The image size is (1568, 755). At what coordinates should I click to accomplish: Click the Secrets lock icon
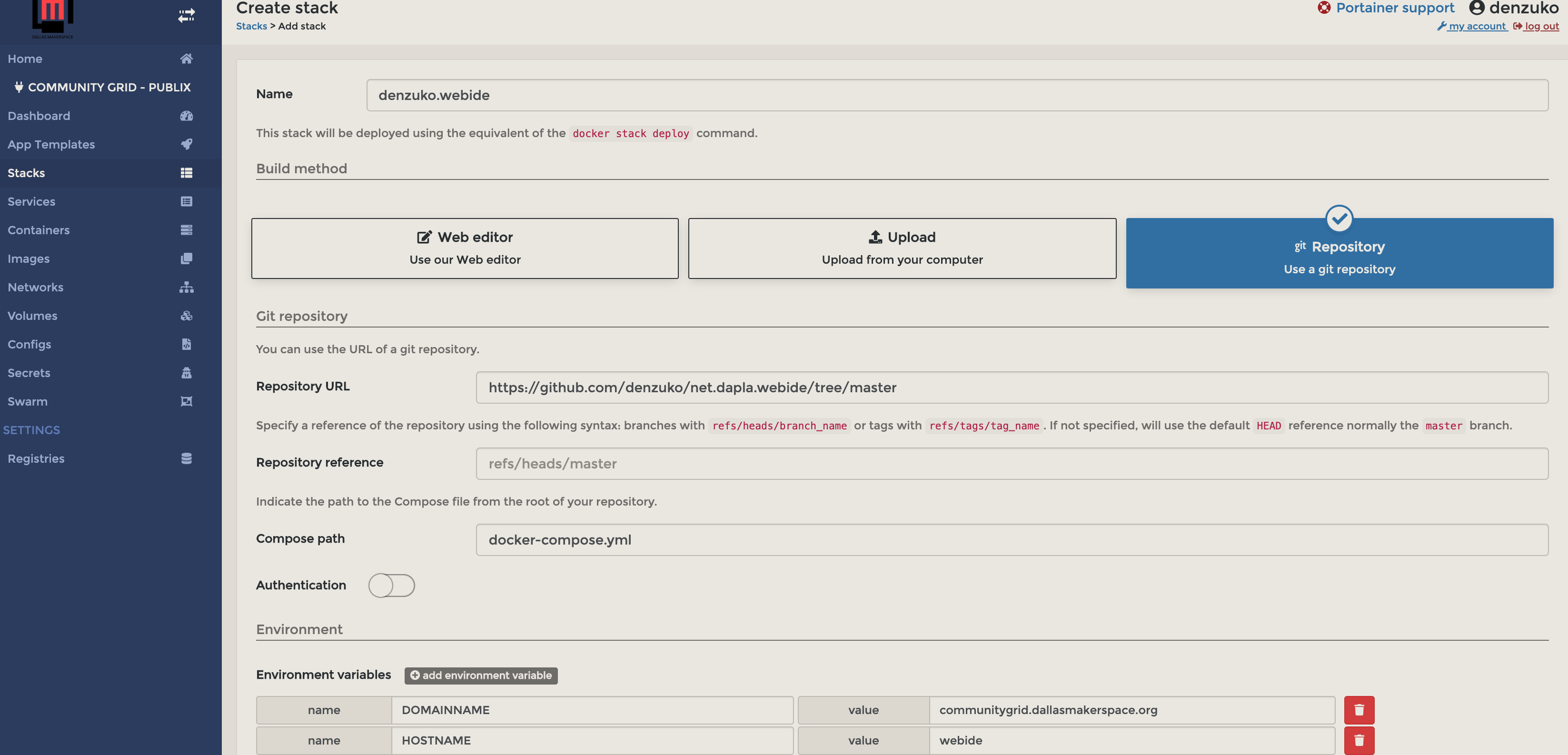tap(186, 373)
